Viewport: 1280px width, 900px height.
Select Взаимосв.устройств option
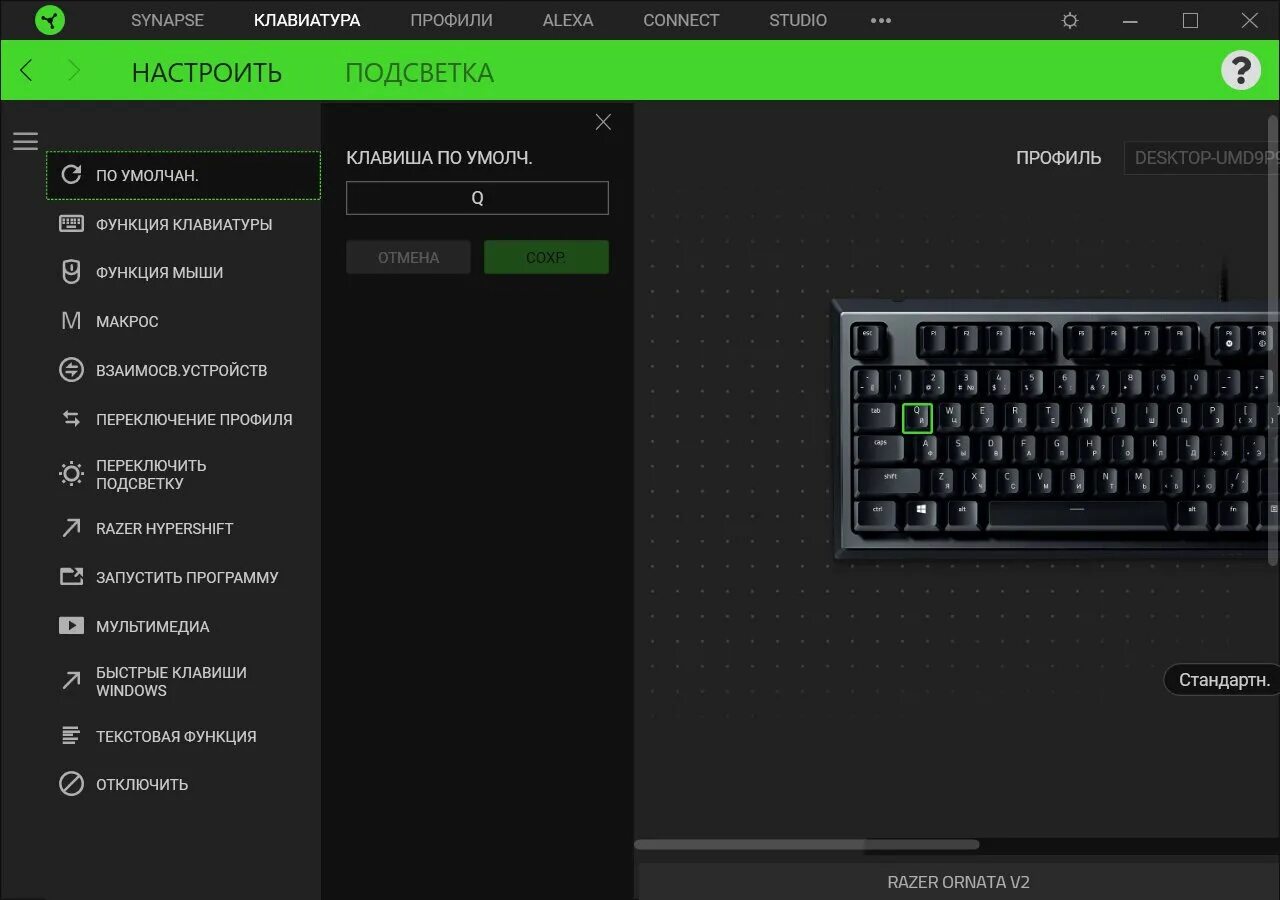[183, 370]
